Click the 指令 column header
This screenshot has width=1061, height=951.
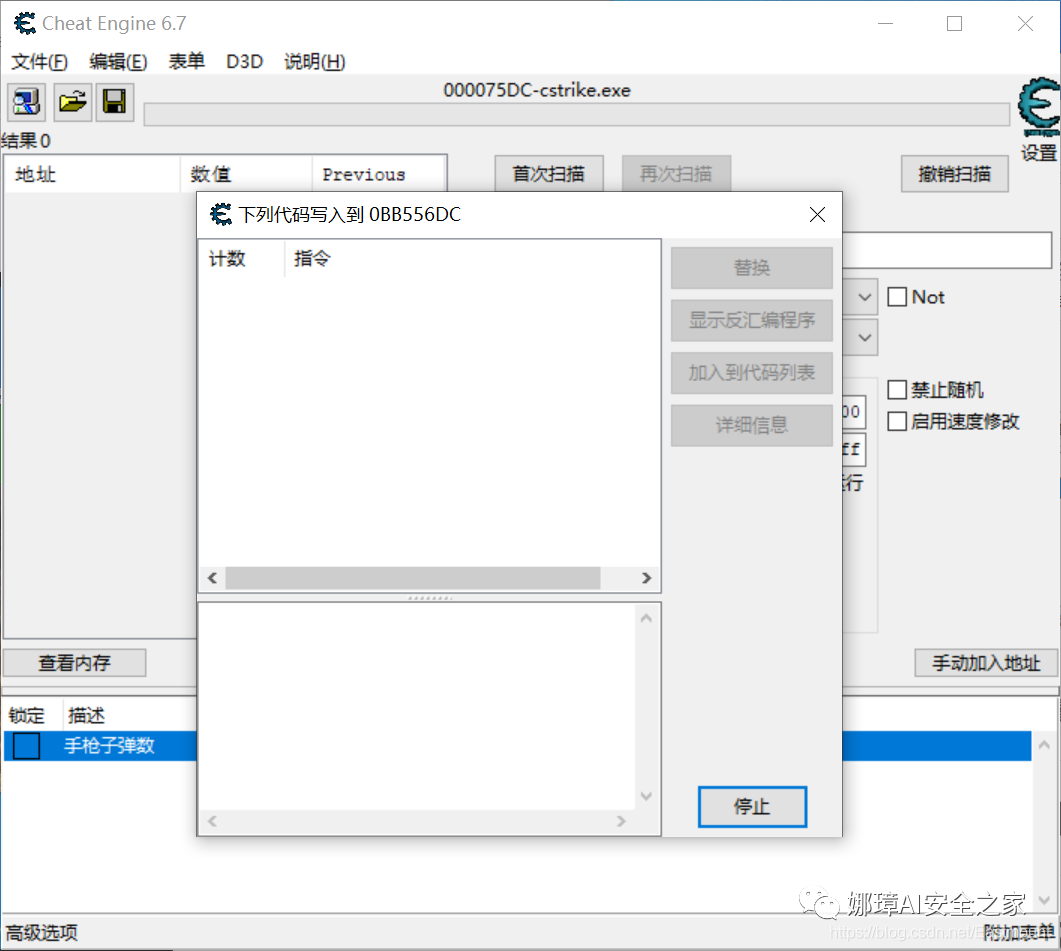472,259
